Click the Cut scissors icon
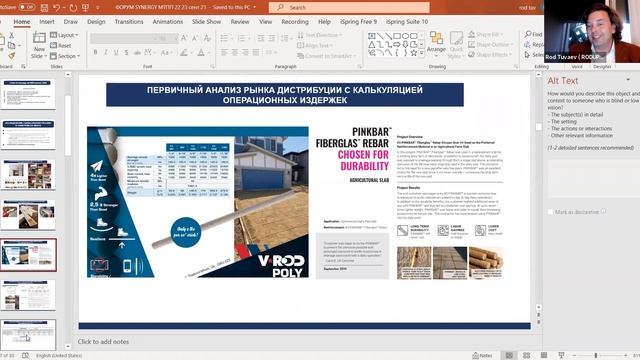The height and width of the screenshot is (360, 640). [11, 36]
